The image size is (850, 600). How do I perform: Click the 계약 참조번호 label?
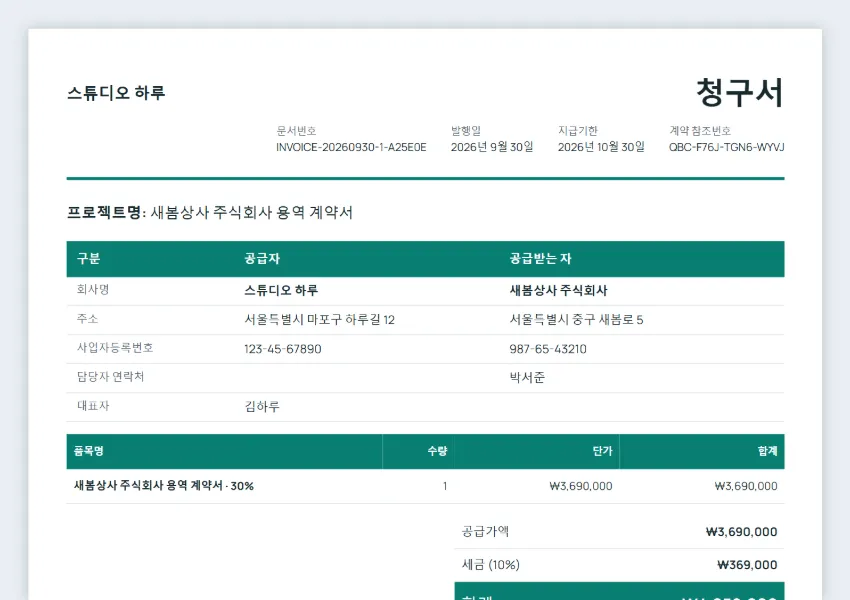[700, 131]
